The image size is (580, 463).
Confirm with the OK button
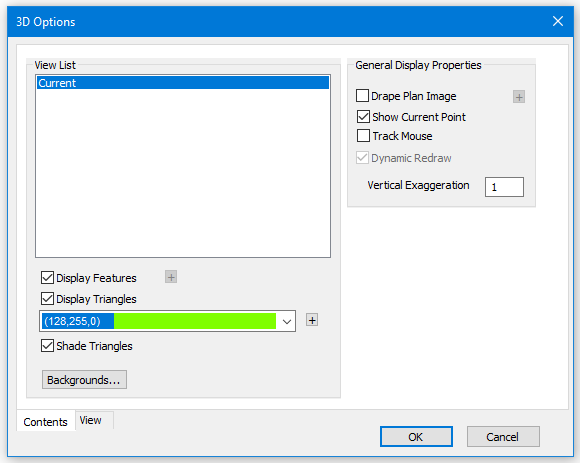[416, 437]
